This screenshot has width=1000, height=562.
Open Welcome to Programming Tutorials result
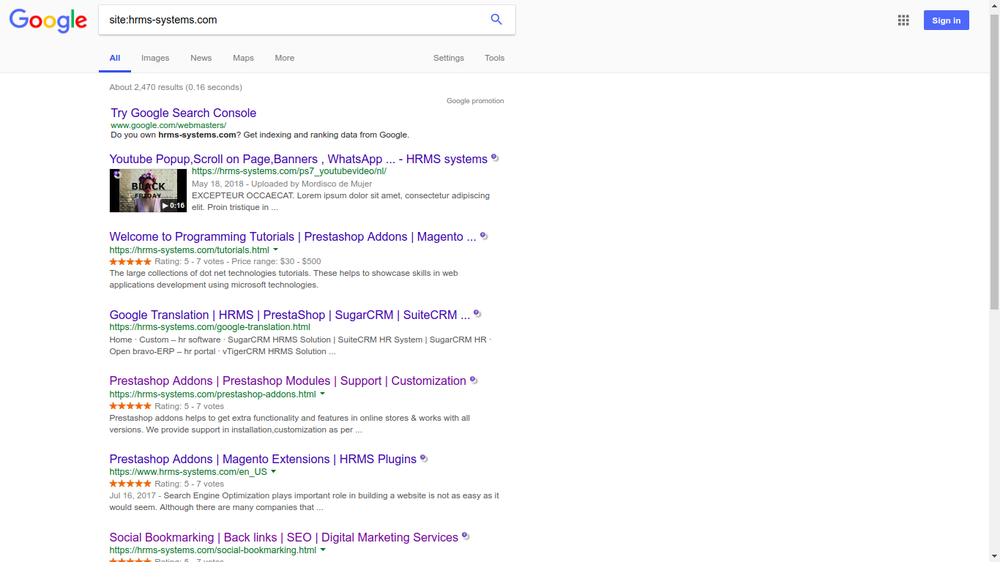(292, 237)
